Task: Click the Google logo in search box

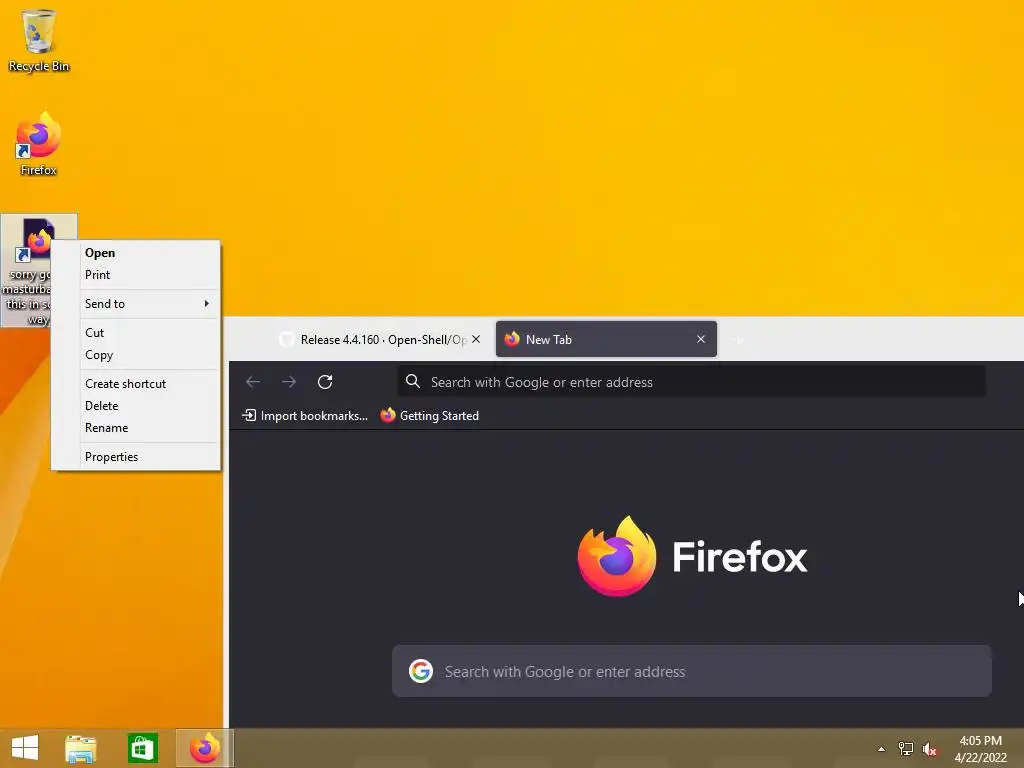Action: click(x=421, y=671)
